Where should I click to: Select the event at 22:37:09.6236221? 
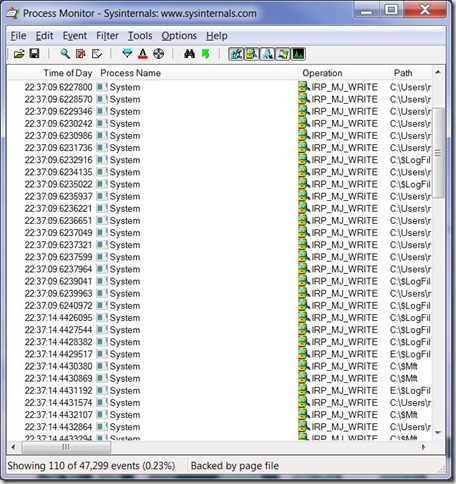[x=219, y=209]
